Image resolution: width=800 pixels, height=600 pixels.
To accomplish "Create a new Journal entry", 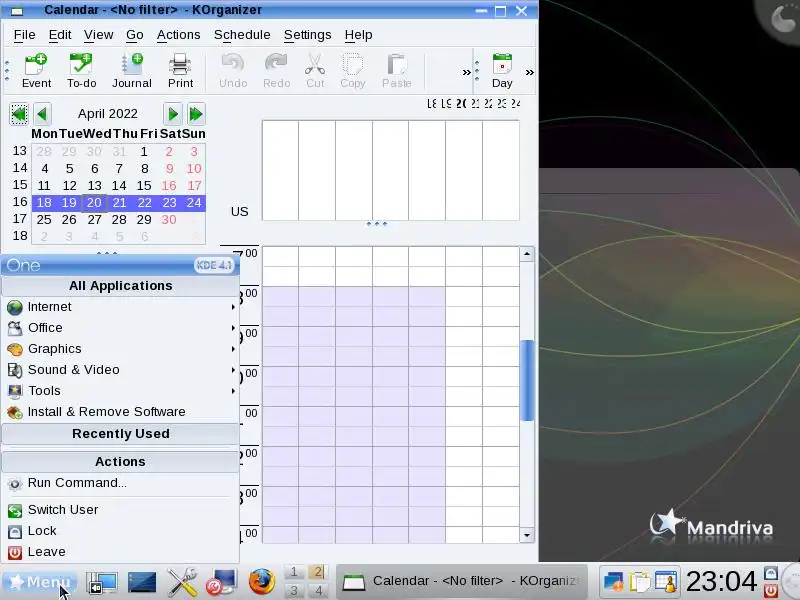I will (132, 71).
